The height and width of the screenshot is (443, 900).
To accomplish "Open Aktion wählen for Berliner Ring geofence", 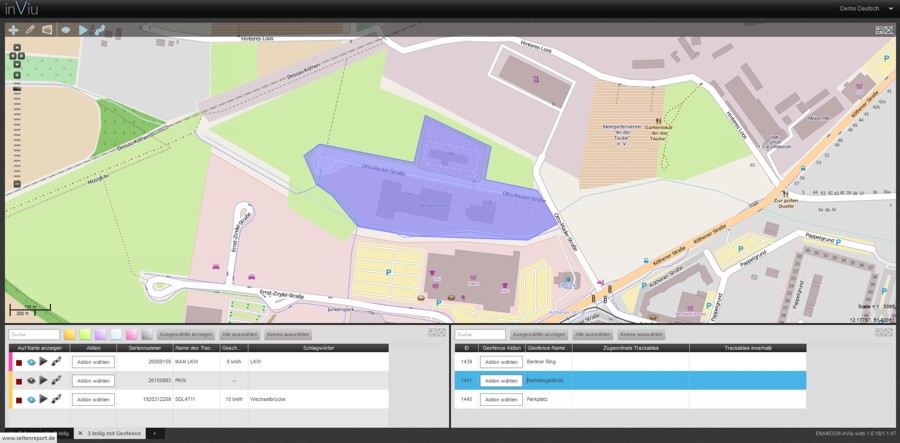I will (x=501, y=362).
